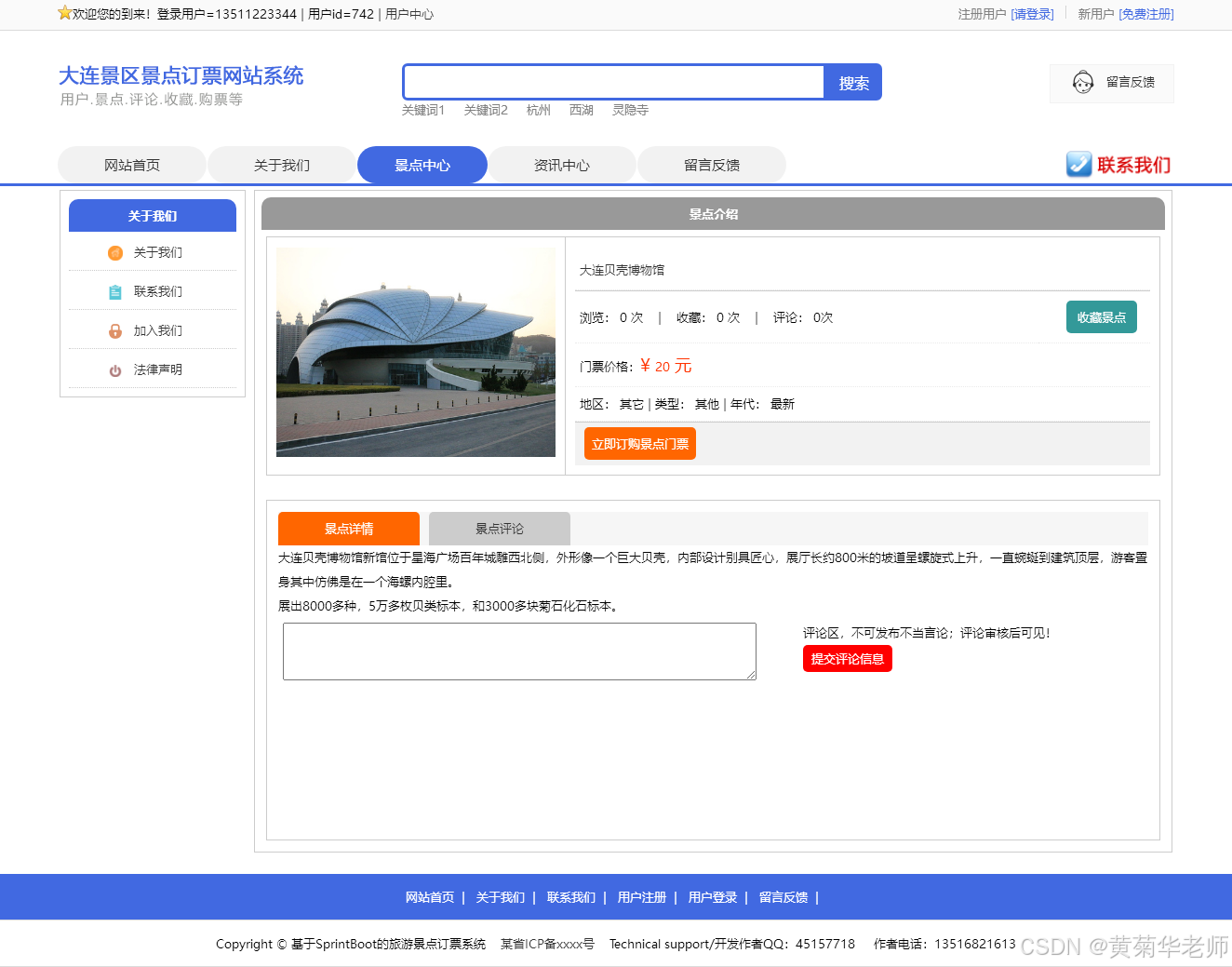Click the 留言反馈 box in the header
The image size is (1232, 967).
[1112, 83]
